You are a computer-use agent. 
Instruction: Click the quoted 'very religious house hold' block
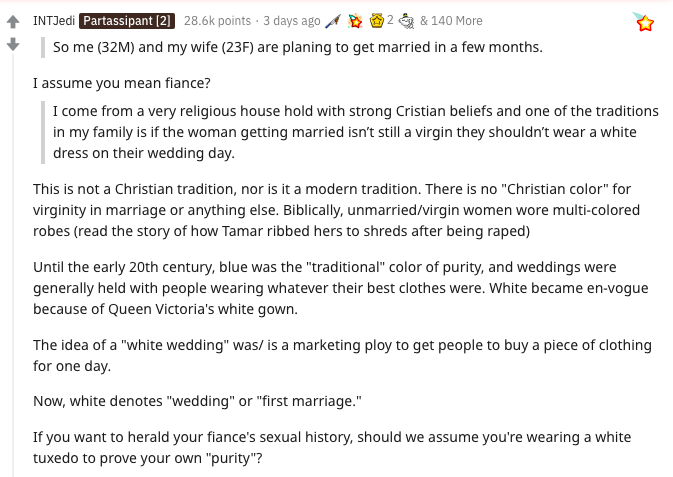(355, 132)
